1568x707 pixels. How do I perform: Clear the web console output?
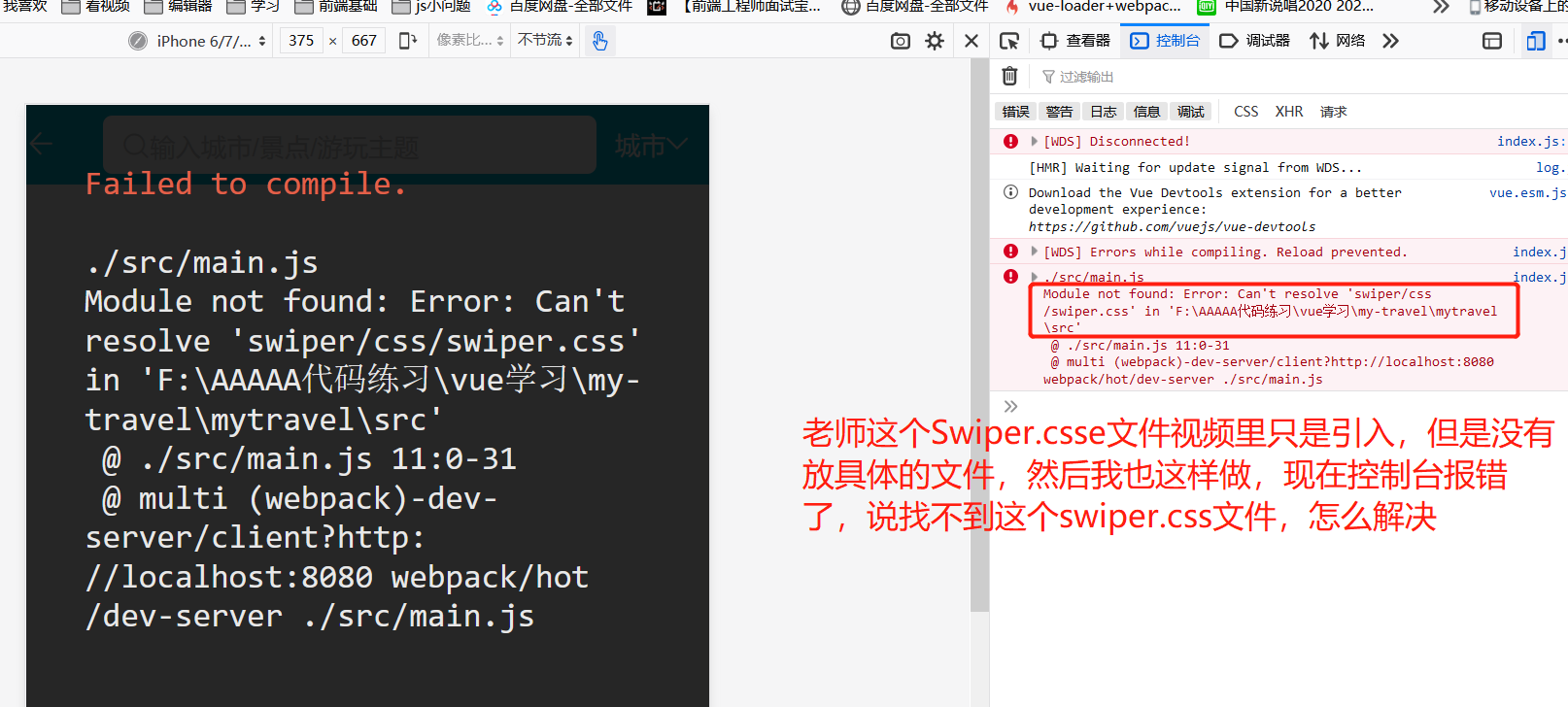click(1010, 76)
